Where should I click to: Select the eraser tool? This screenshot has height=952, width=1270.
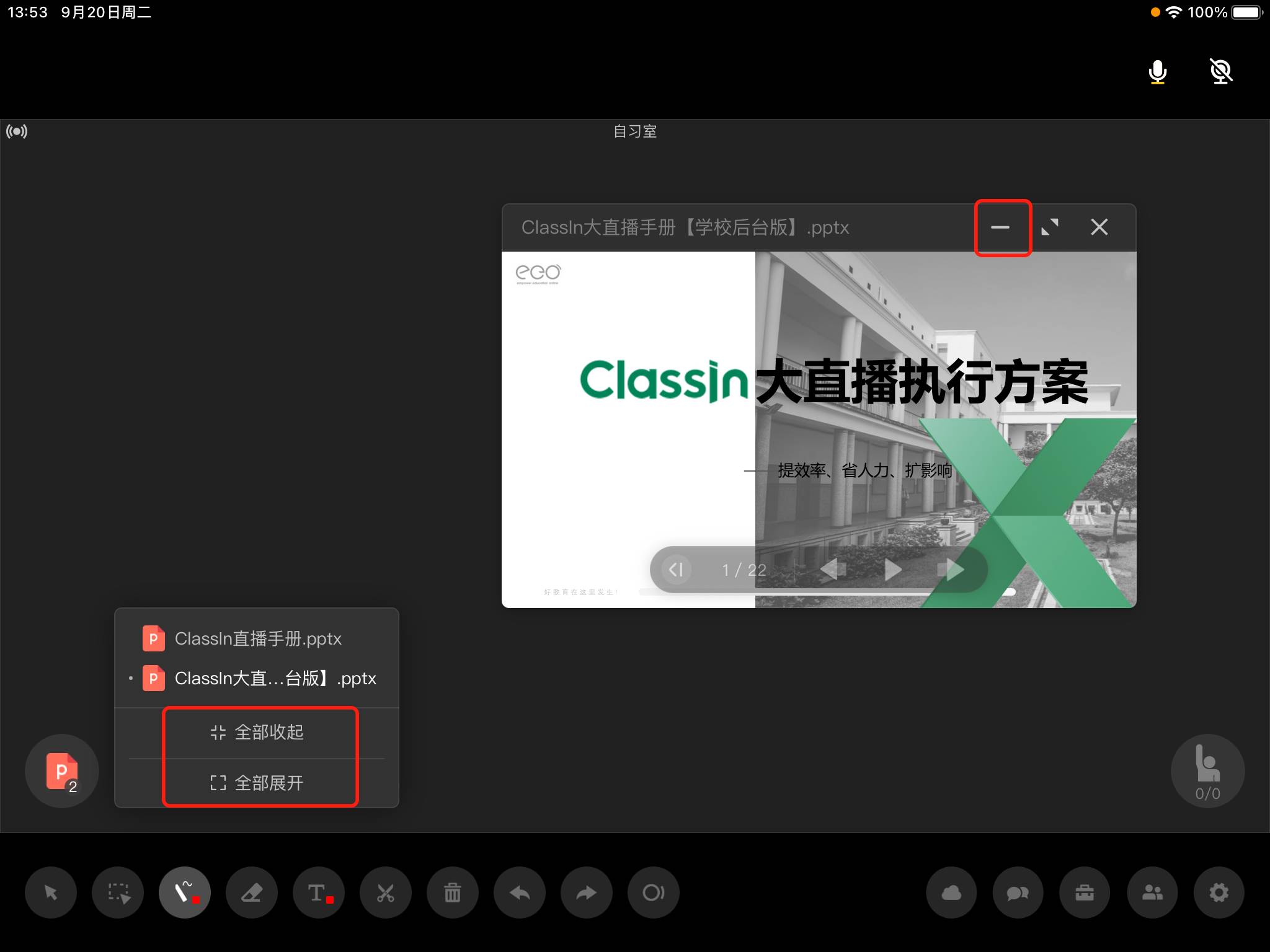point(252,892)
